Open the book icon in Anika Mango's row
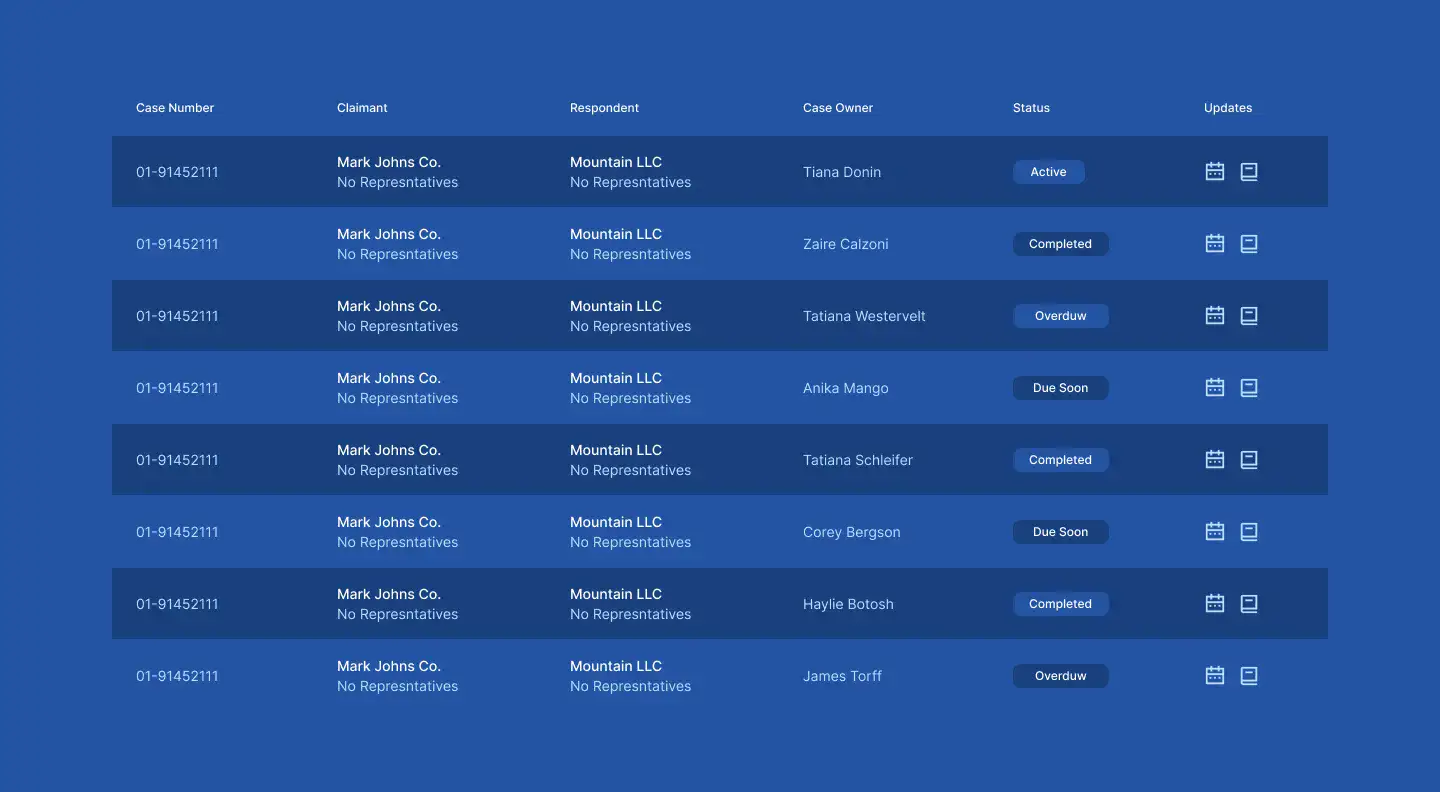The height and width of the screenshot is (792, 1440). click(x=1249, y=387)
